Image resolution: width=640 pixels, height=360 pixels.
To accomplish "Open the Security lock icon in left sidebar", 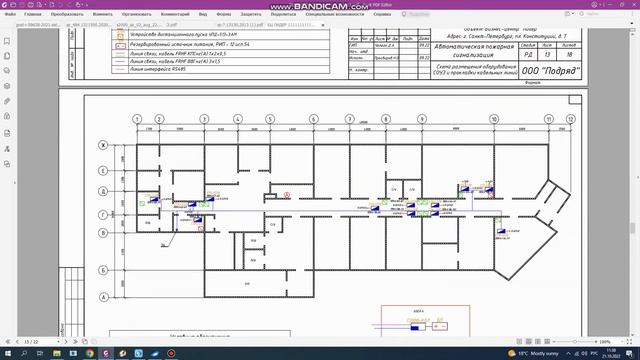I will coord(7,116).
